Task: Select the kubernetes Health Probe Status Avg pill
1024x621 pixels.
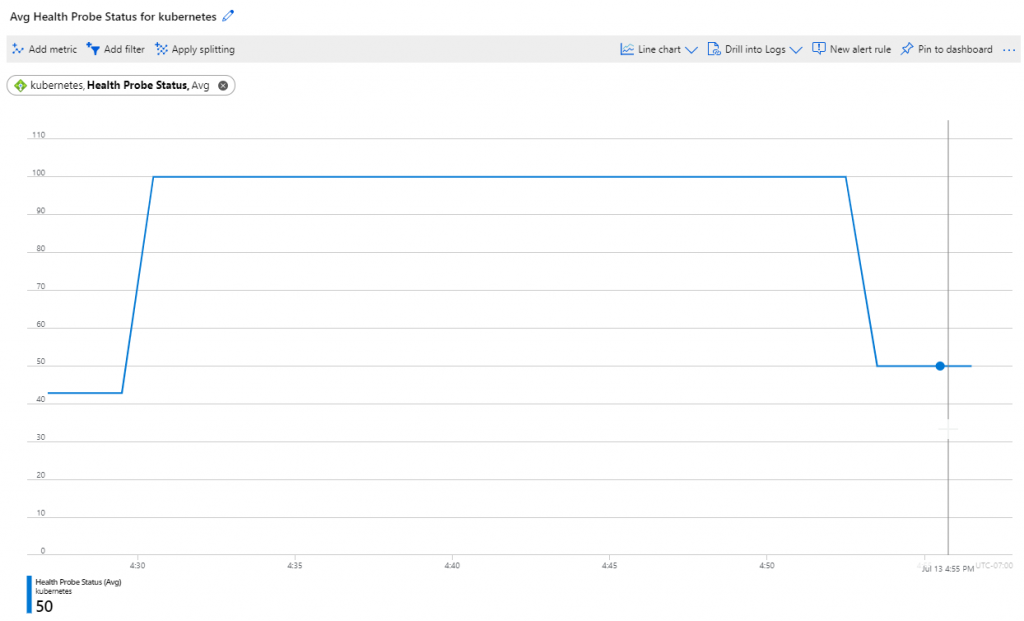Action: (121, 86)
